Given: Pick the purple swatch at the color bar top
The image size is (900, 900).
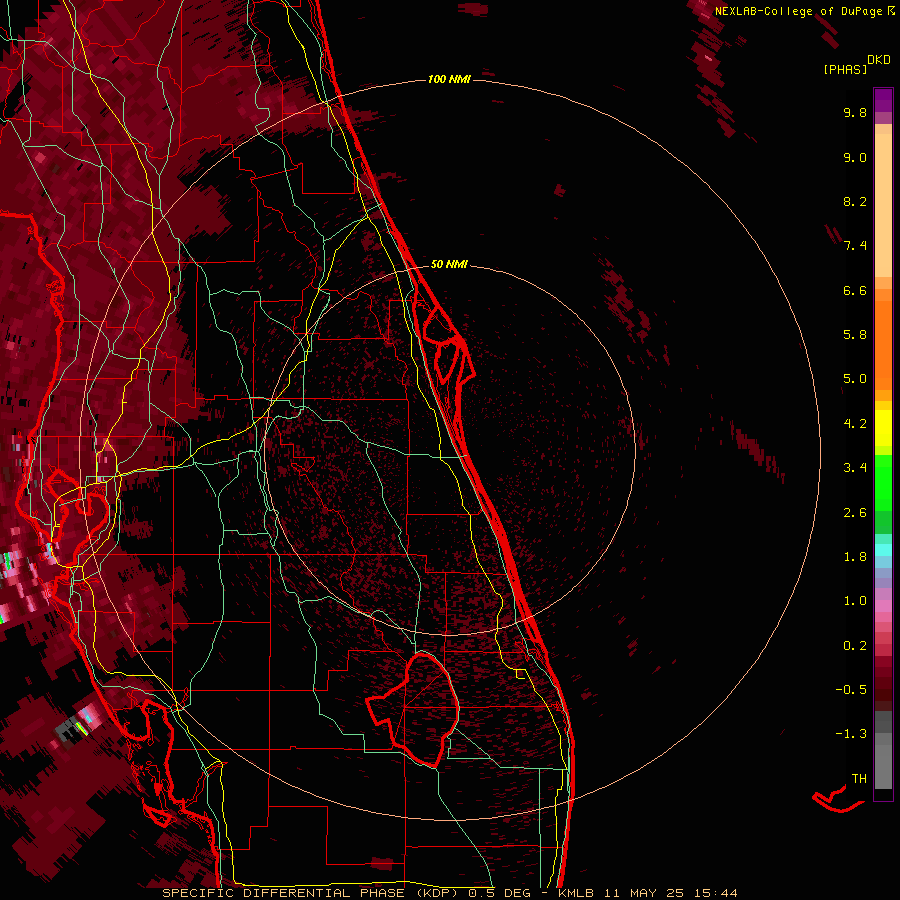Looking at the screenshot, I should pyautogui.click(x=883, y=100).
